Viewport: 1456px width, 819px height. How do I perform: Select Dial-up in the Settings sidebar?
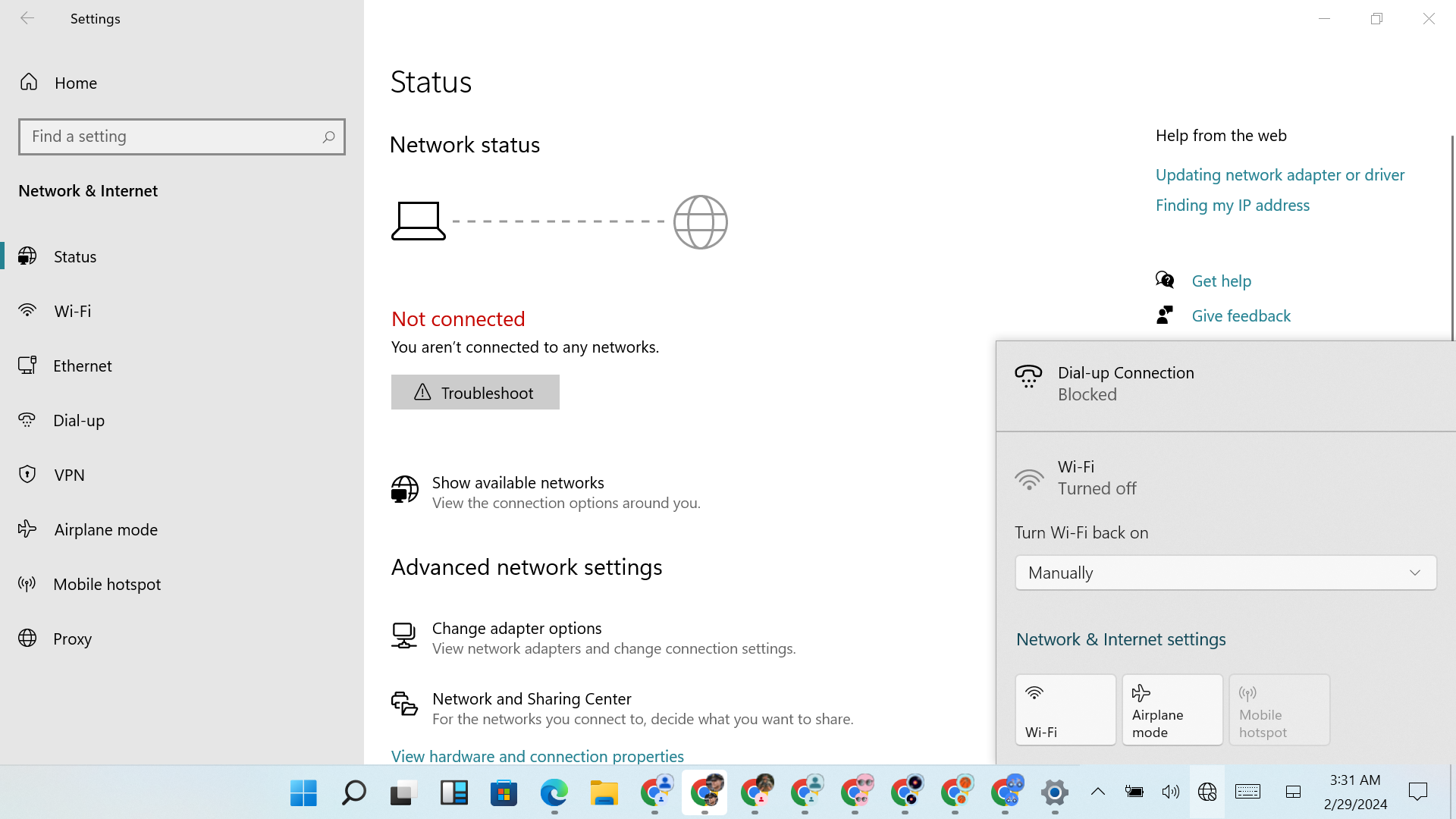78,420
